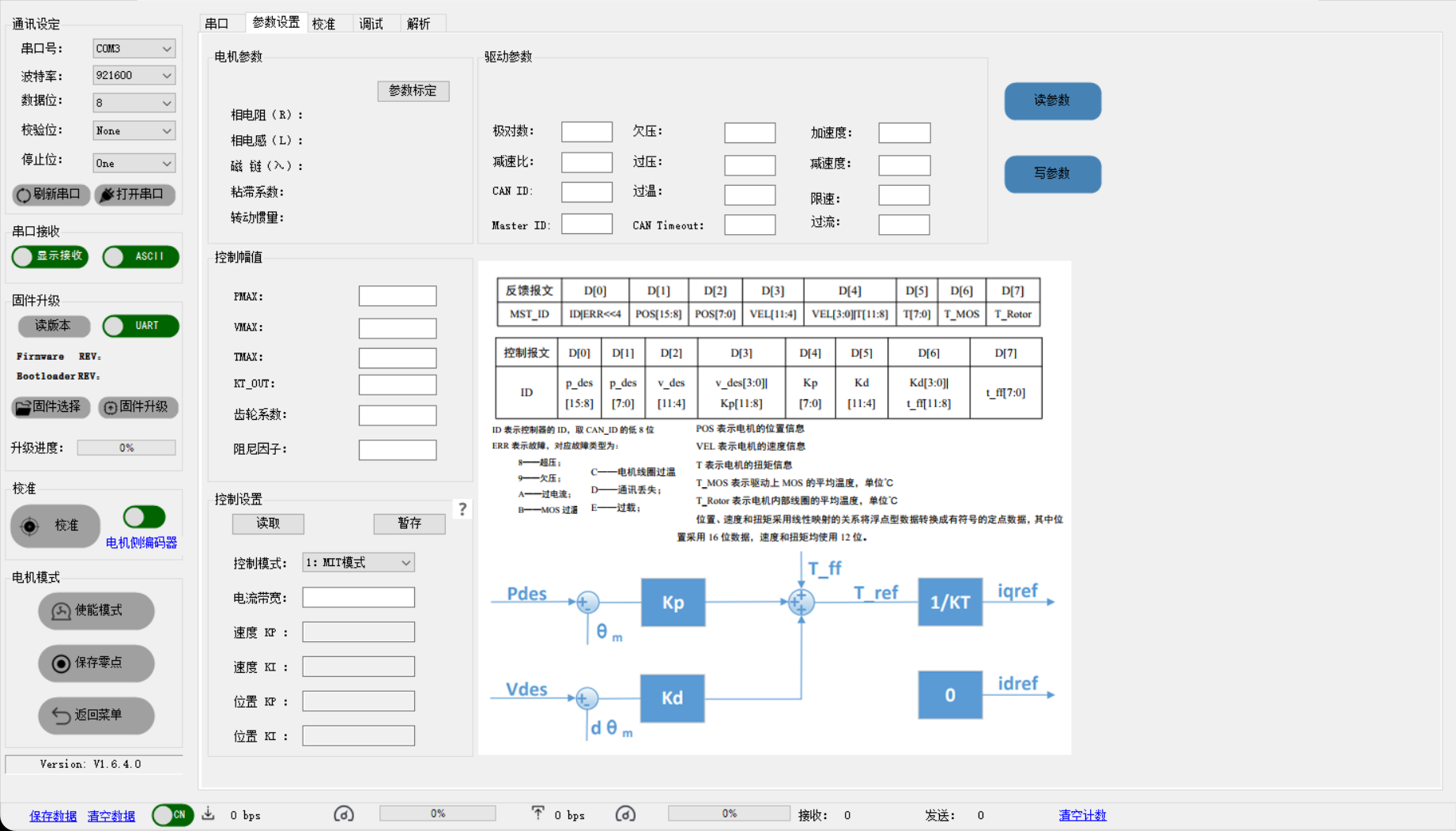Click the send rate progress bar in status bar
This screenshot has height=831, width=1456.
pos(729,814)
